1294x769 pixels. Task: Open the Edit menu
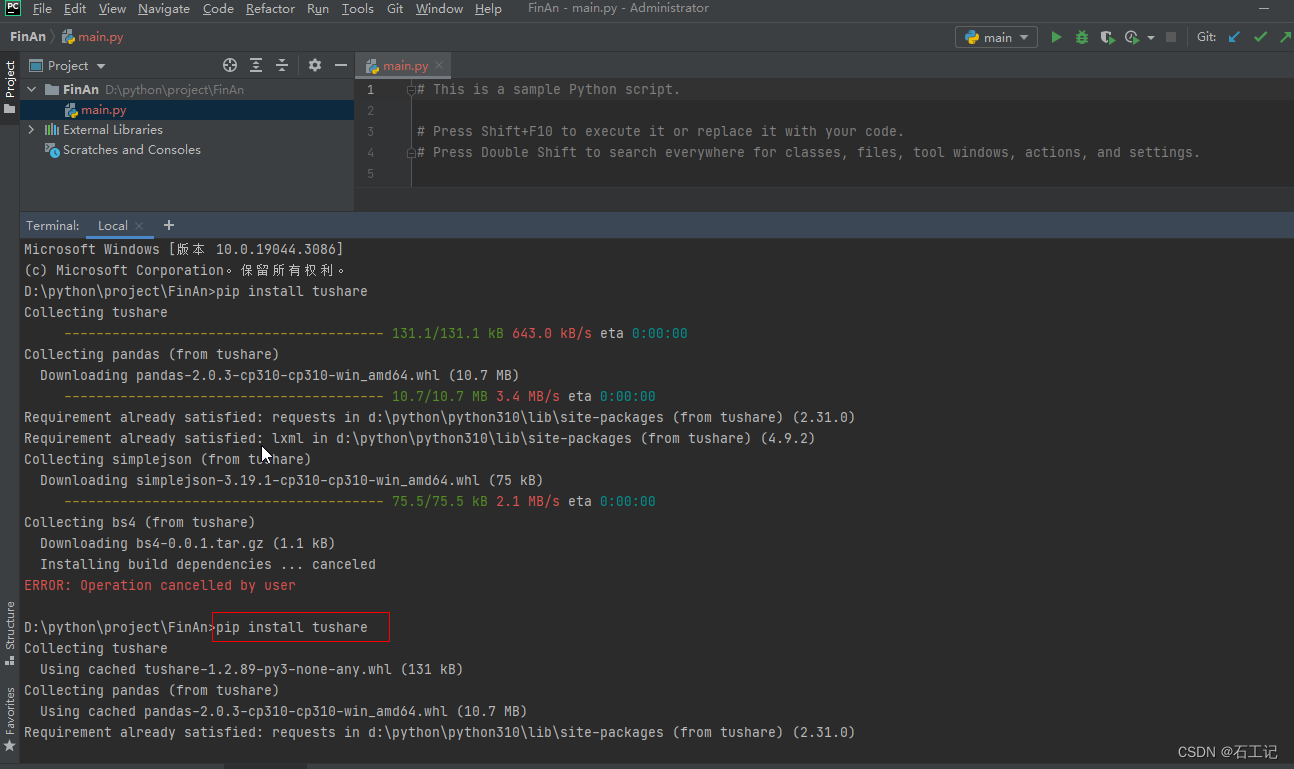(75, 9)
